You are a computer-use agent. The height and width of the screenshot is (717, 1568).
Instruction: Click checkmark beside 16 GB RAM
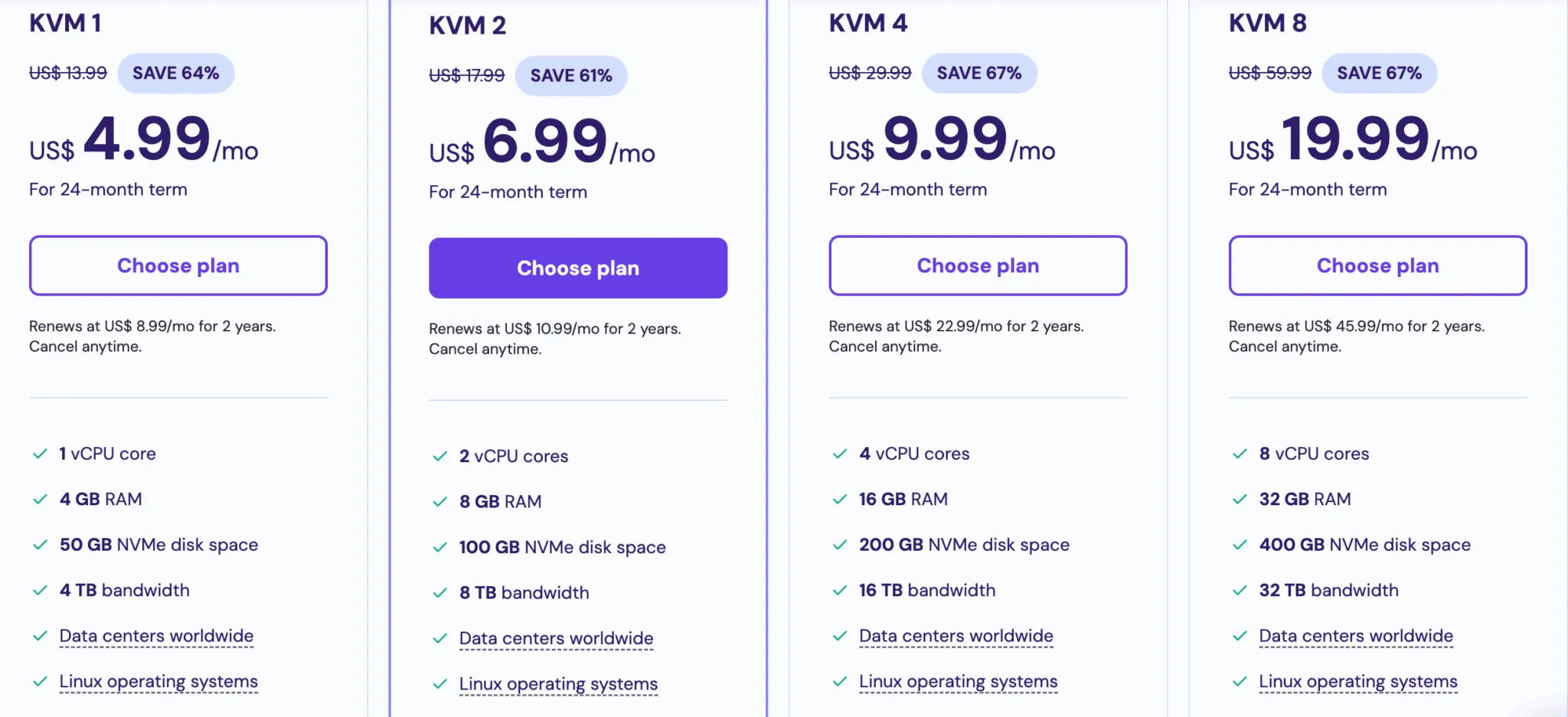click(840, 500)
